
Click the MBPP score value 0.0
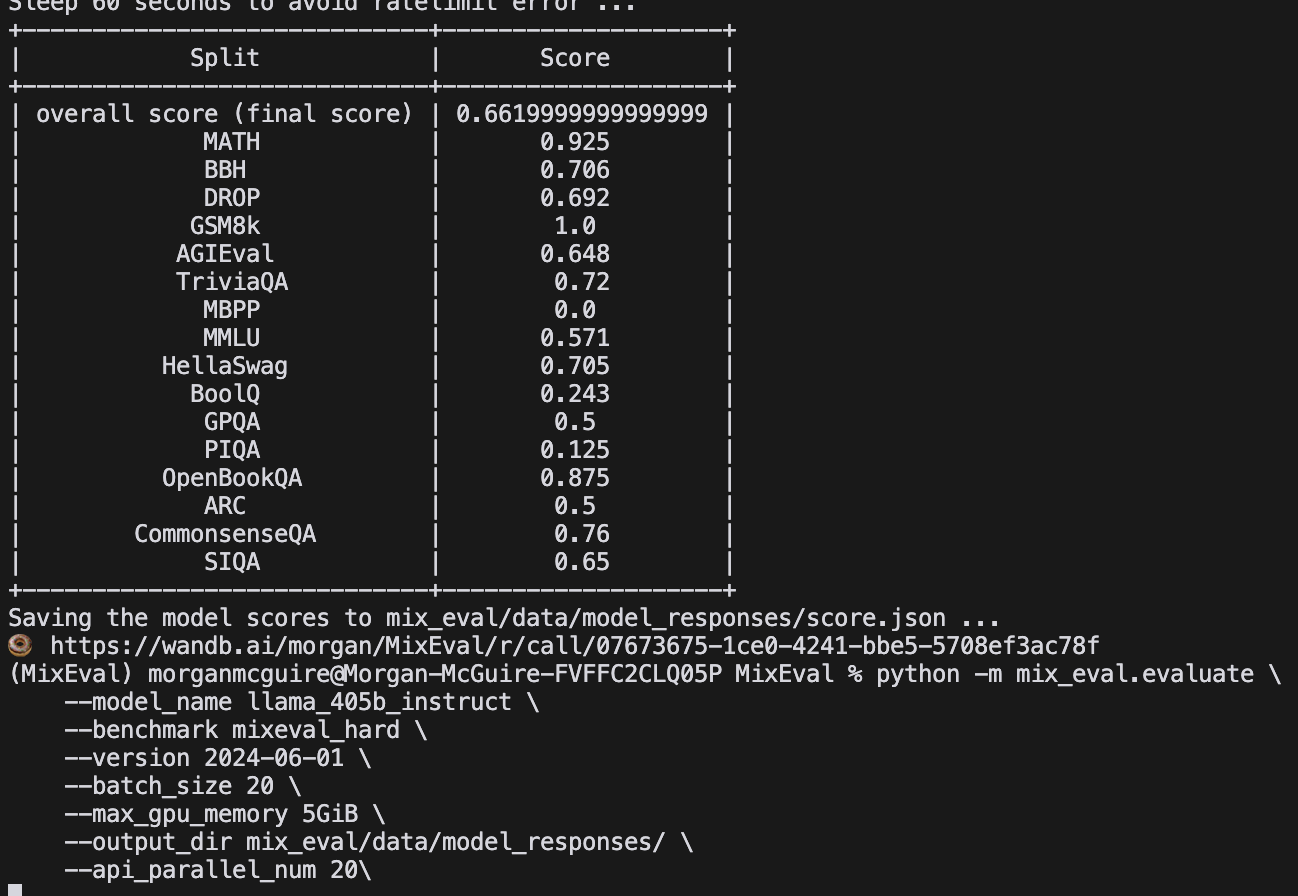tap(575, 310)
